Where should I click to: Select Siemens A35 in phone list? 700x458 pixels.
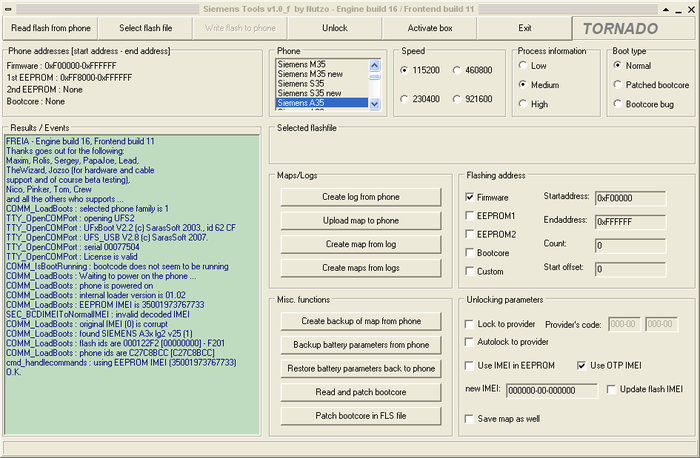coord(322,103)
